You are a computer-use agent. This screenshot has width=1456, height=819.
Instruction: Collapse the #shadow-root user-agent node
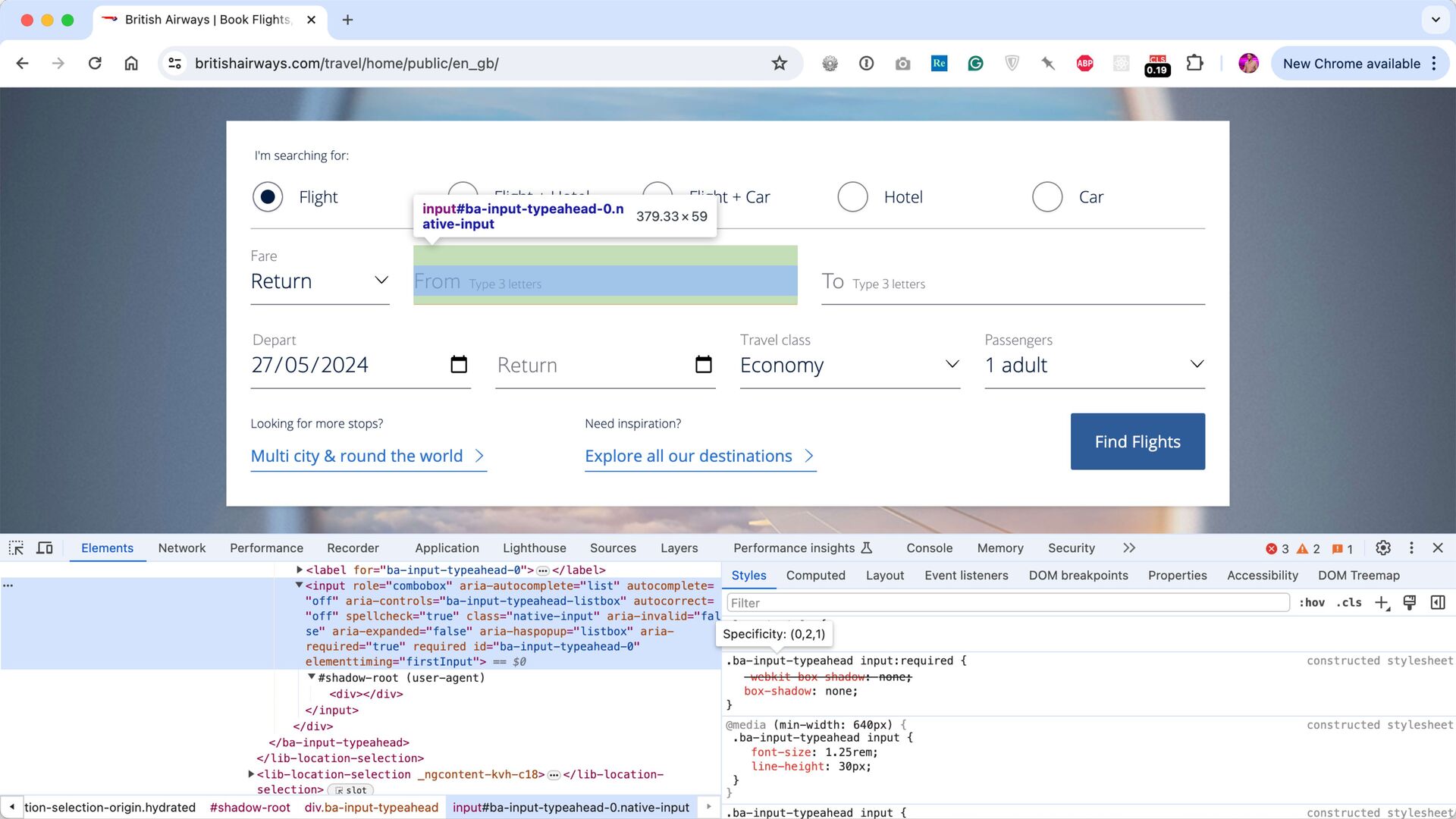pyautogui.click(x=312, y=677)
